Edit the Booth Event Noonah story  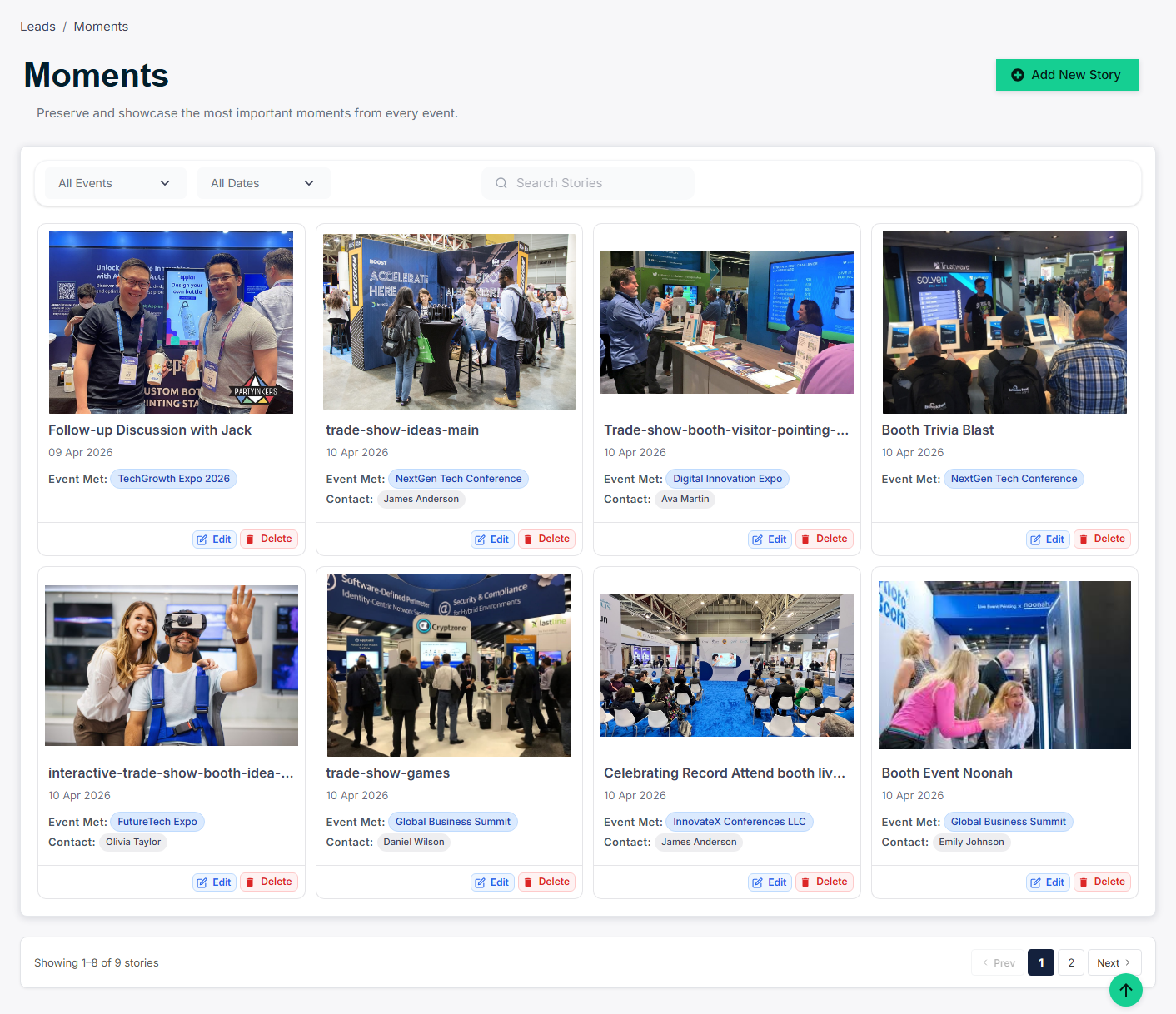pos(1048,882)
